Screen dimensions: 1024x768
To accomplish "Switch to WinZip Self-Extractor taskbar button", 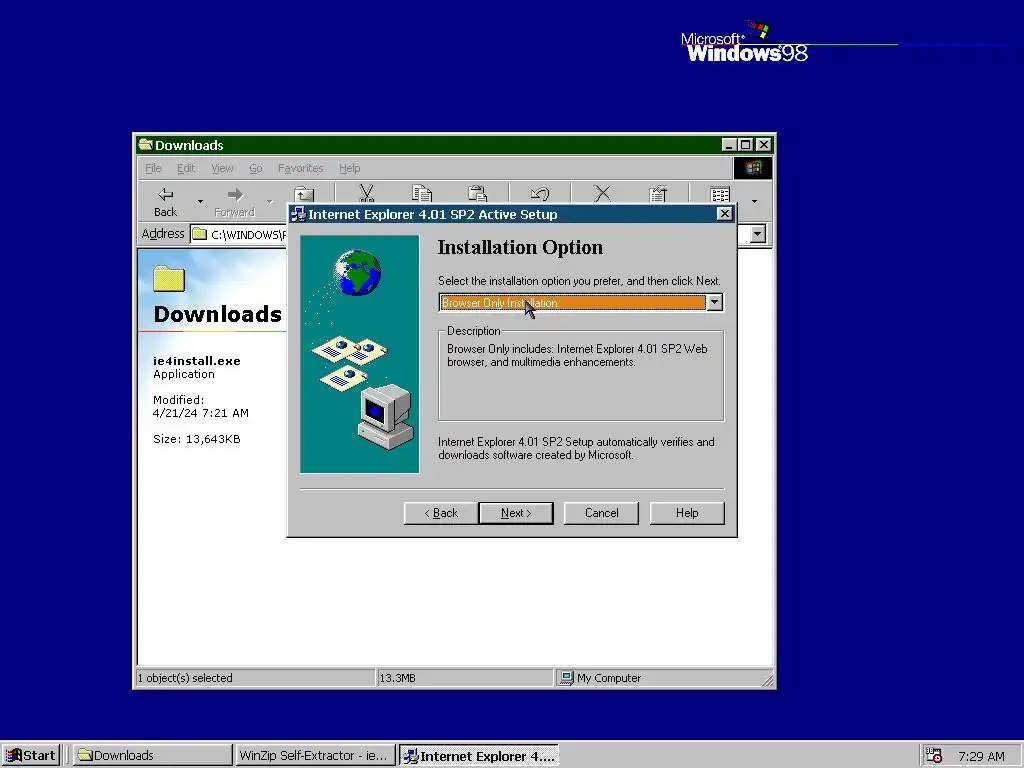I will coord(315,755).
